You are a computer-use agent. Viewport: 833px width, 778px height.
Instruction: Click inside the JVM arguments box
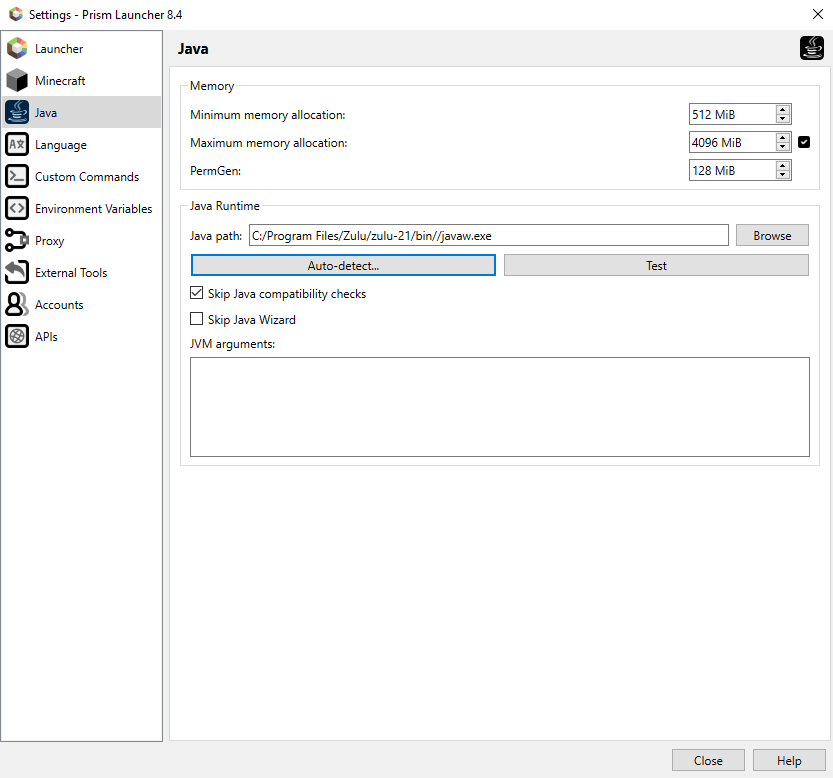(x=500, y=407)
